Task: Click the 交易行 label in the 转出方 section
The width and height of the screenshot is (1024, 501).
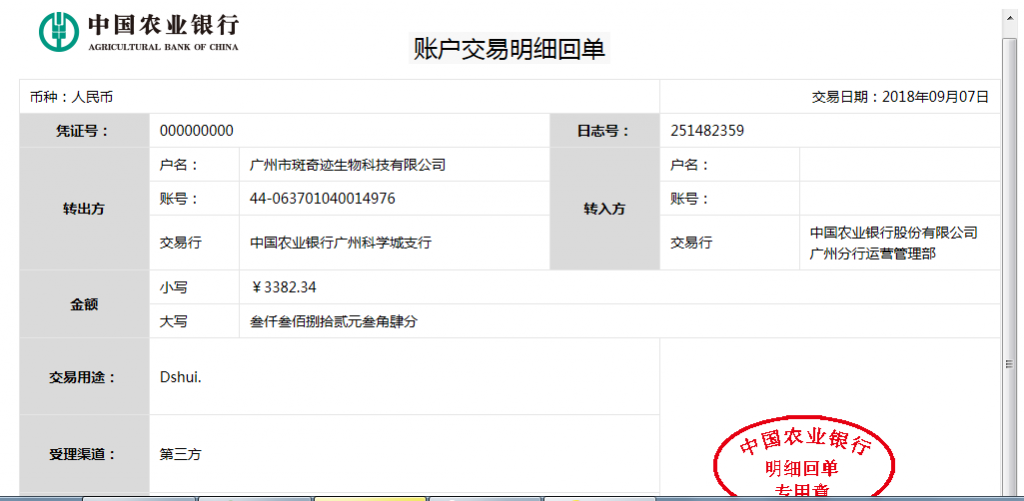Action: click(x=181, y=243)
